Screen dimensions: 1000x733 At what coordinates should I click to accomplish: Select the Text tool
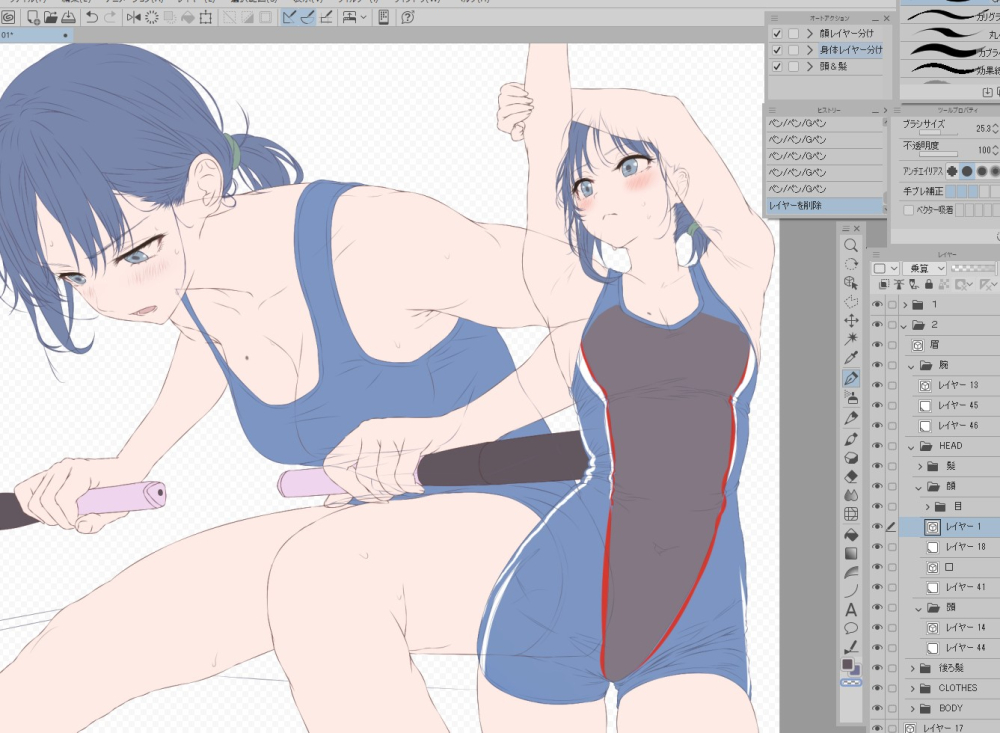point(851,610)
